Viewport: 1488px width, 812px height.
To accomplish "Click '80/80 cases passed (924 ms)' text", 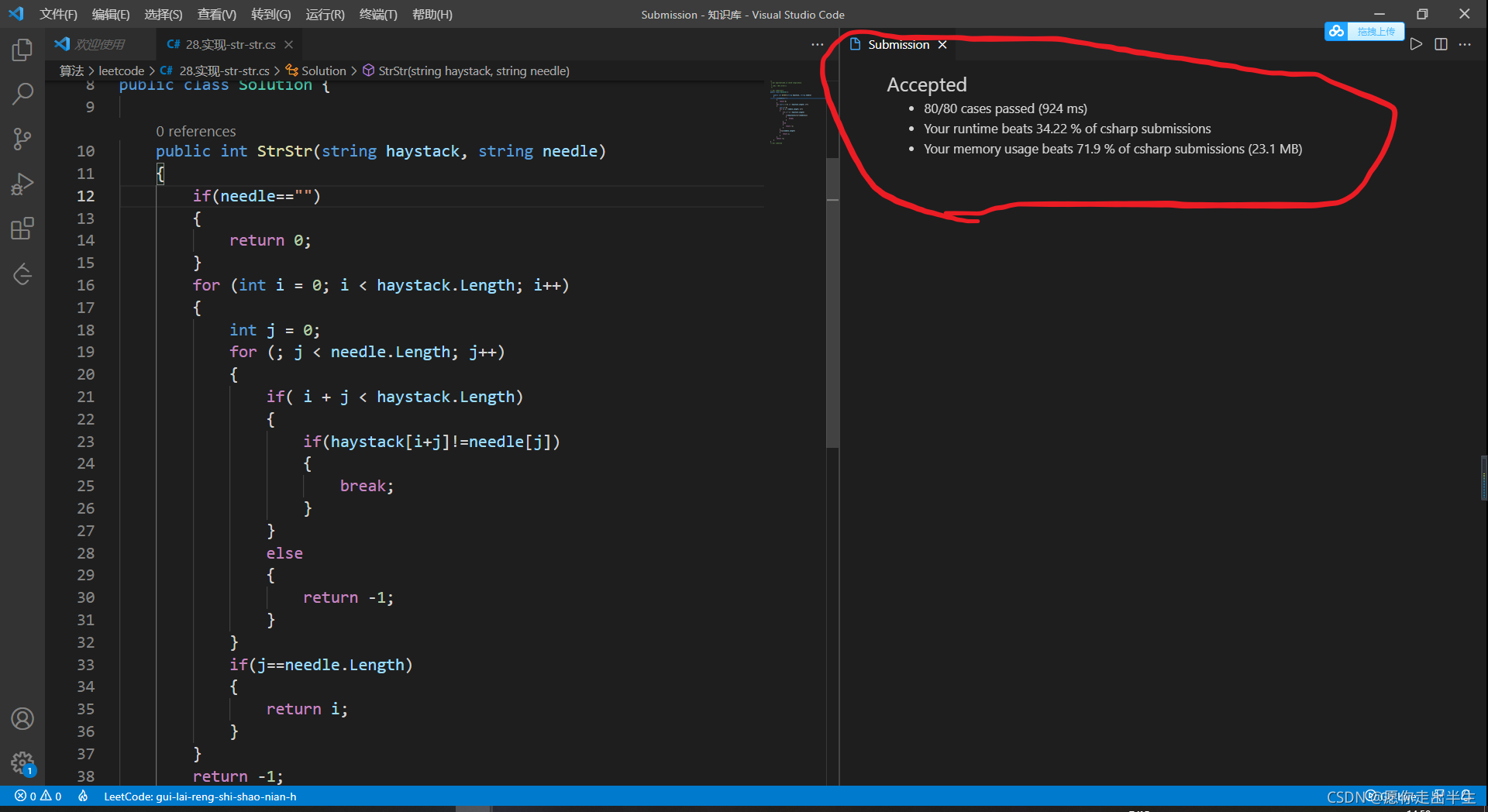I will tap(1005, 108).
